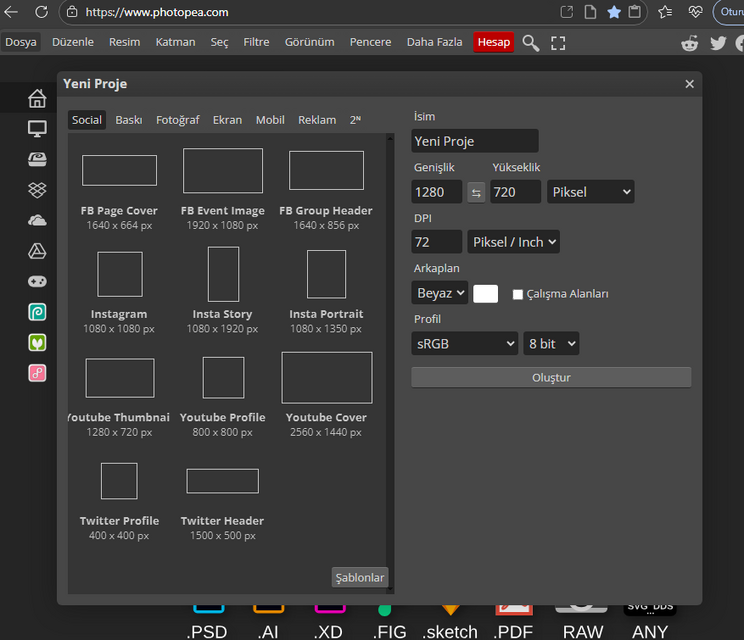The height and width of the screenshot is (640, 744).
Task: Click the white background color swatch
Action: (x=485, y=293)
